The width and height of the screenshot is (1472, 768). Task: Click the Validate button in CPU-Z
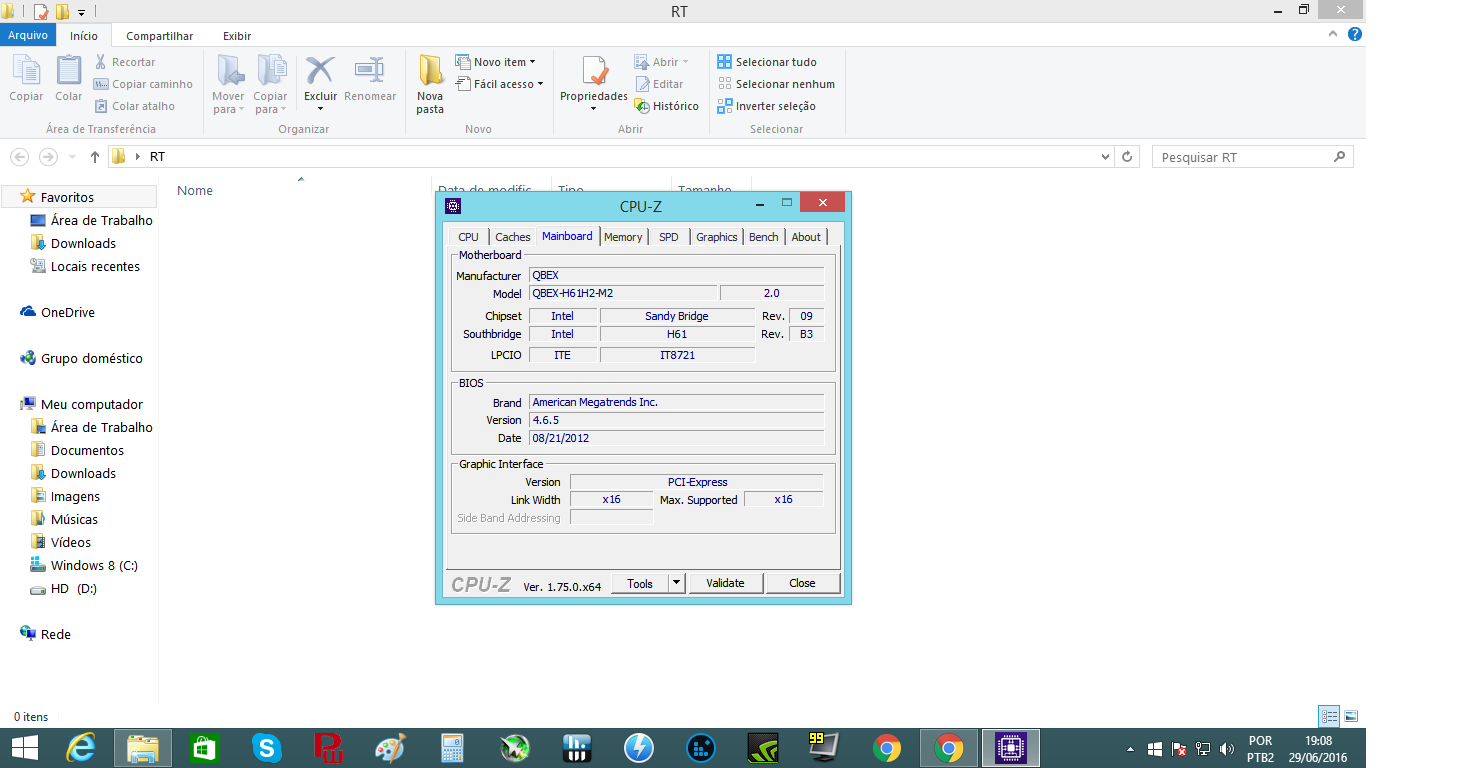click(725, 583)
